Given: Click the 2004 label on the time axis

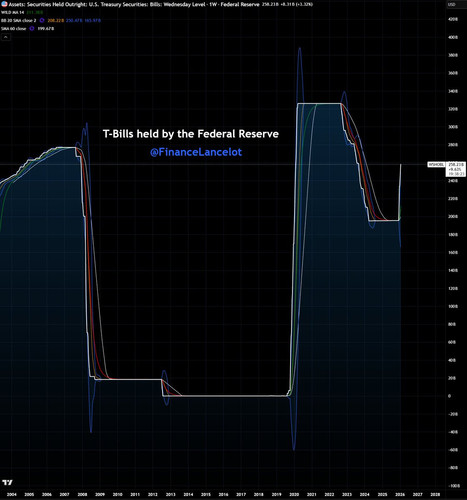Looking at the screenshot, I should (x=11, y=494).
